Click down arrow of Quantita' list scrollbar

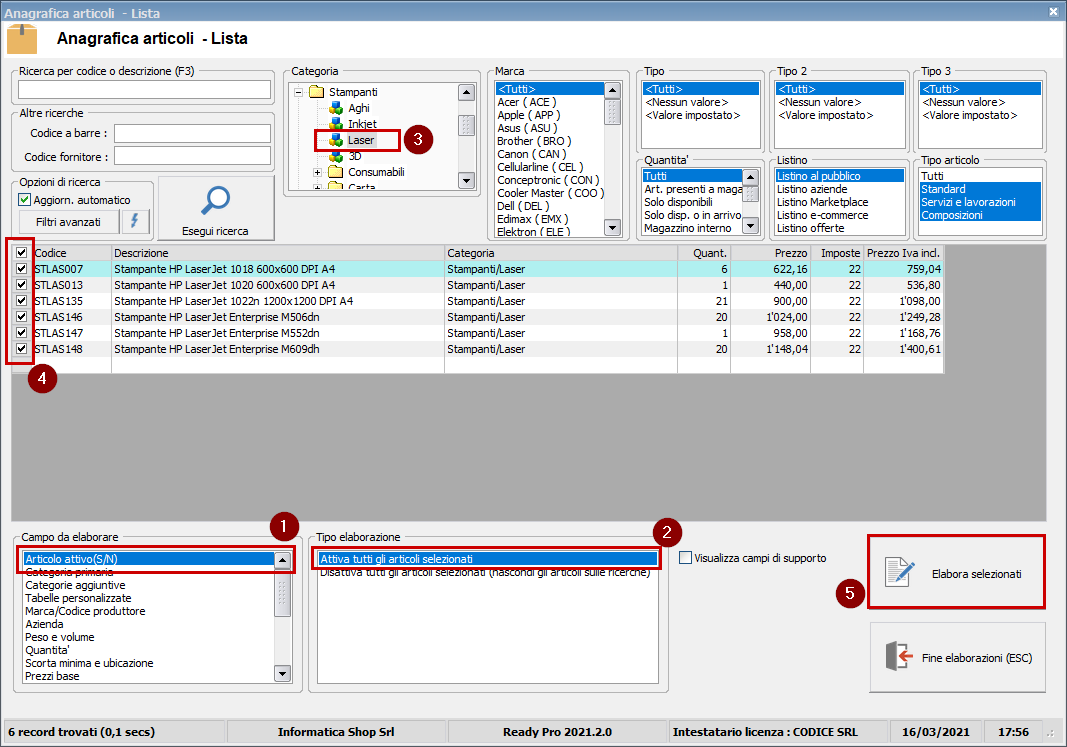[x=751, y=225]
